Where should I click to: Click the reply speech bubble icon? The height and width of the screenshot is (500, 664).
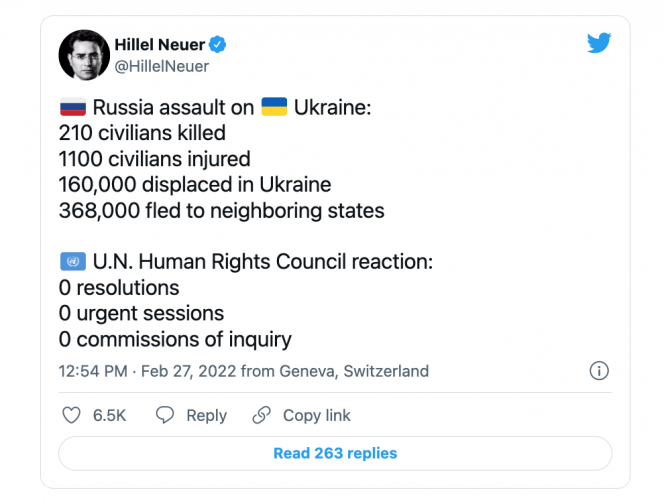[165, 415]
